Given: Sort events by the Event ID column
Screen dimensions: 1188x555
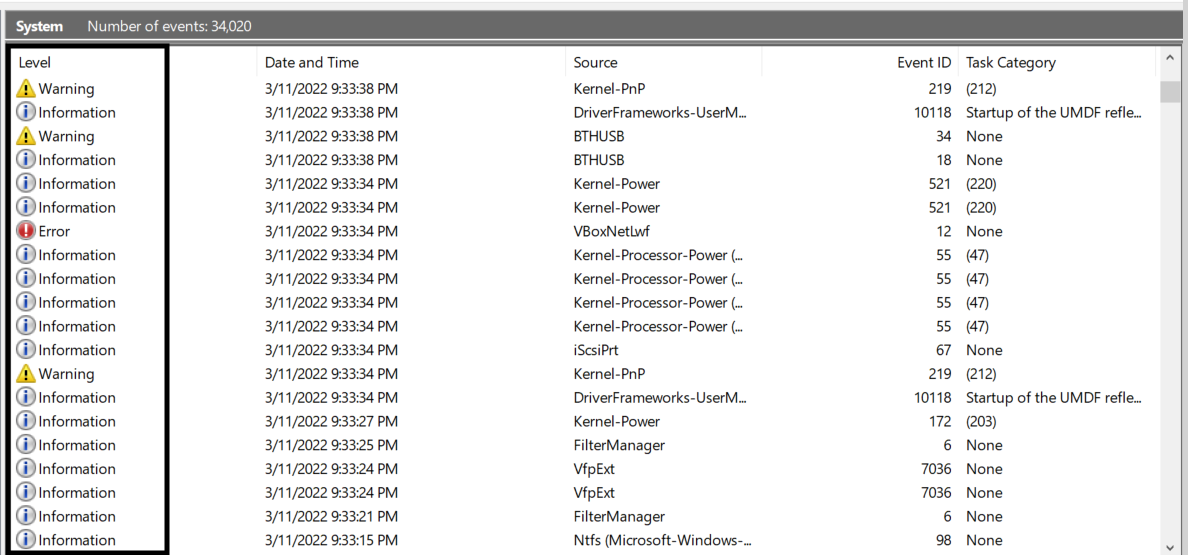Looking at the screenshot, I should tap(923, 62).
